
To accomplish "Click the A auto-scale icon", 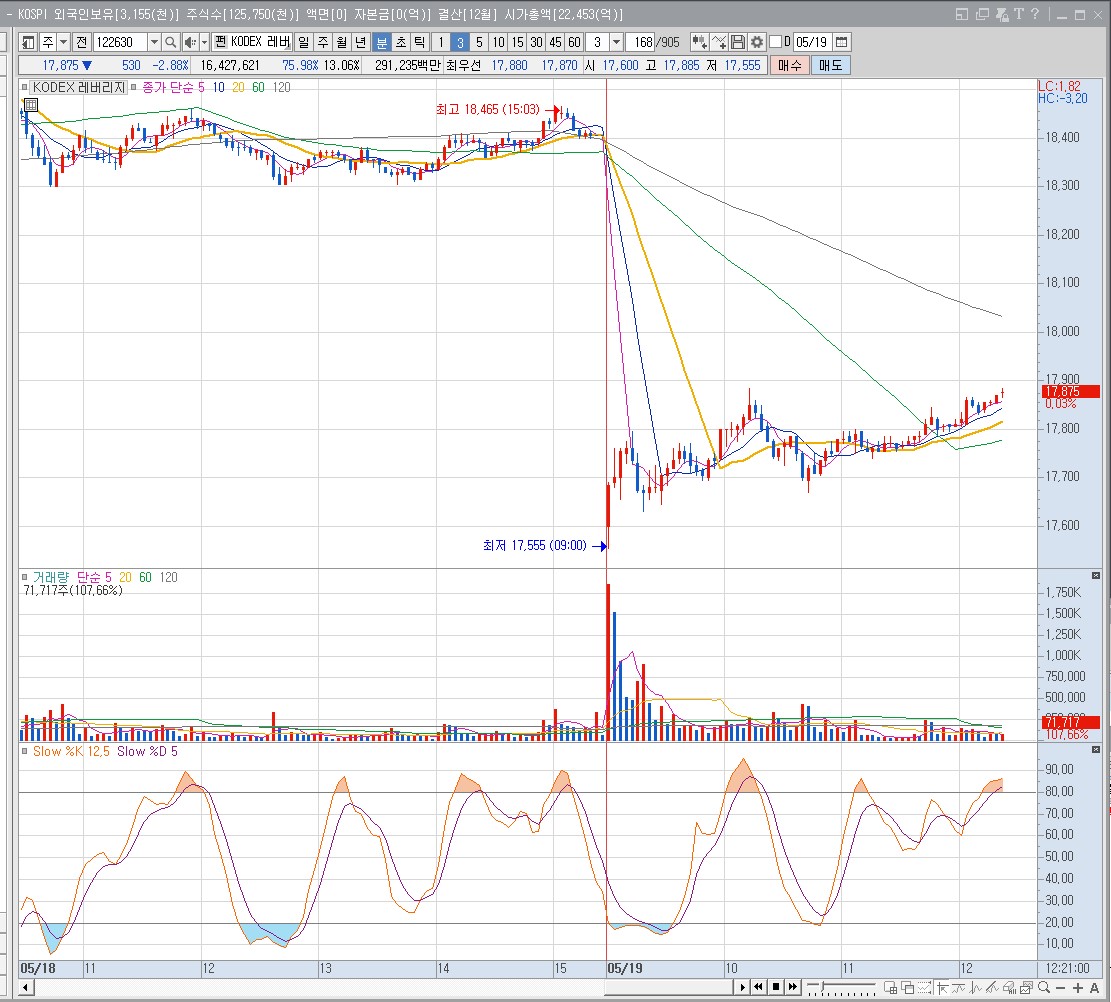I will [x=1094, y=987].
